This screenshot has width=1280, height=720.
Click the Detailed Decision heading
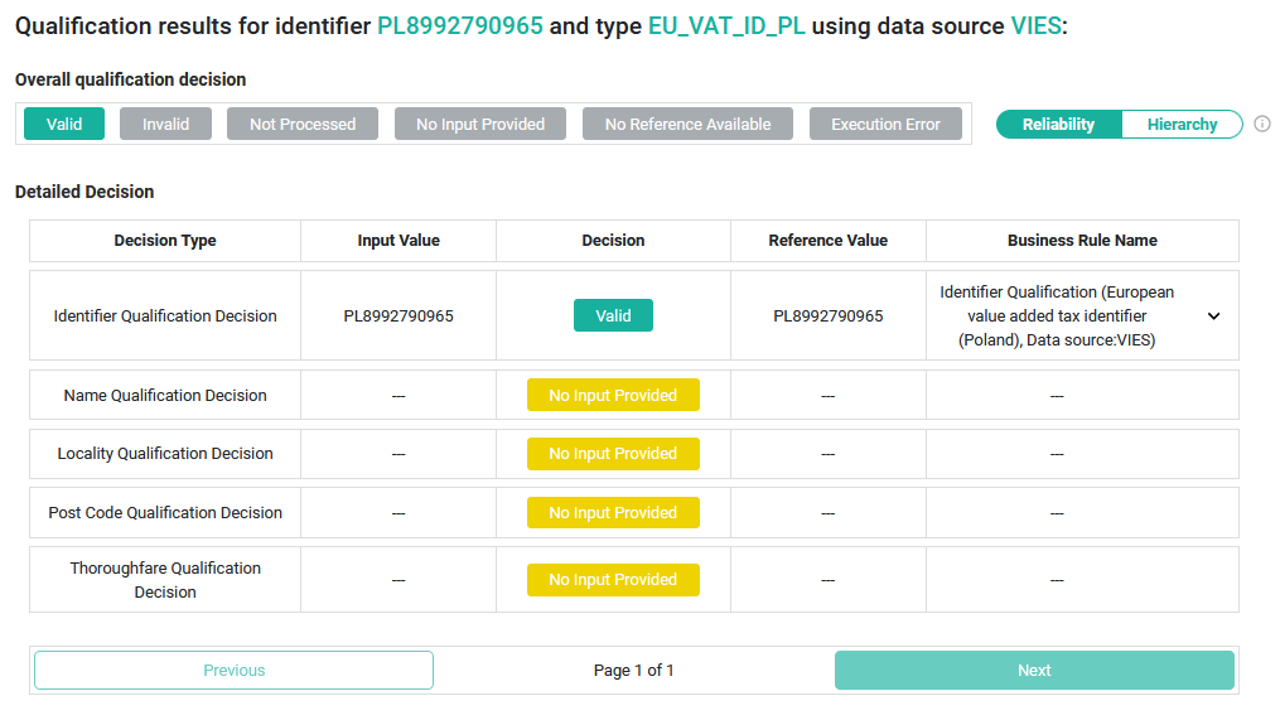pos(84,191)
